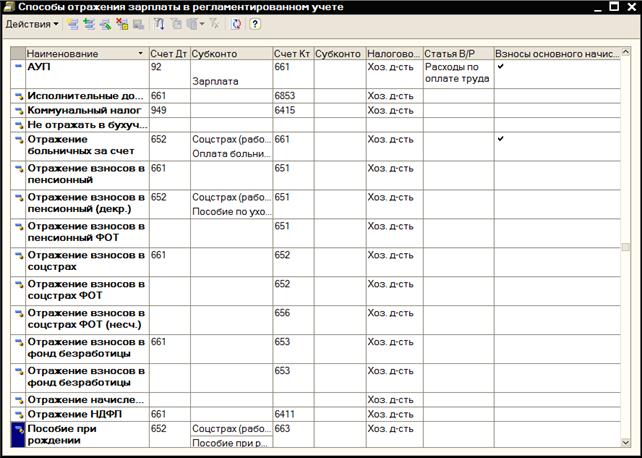Click the Mark for deletion toolbar icon
Image resolution: width=642 pixels, height=458 pixels.
pyautogui.click(x=122, y=24)
